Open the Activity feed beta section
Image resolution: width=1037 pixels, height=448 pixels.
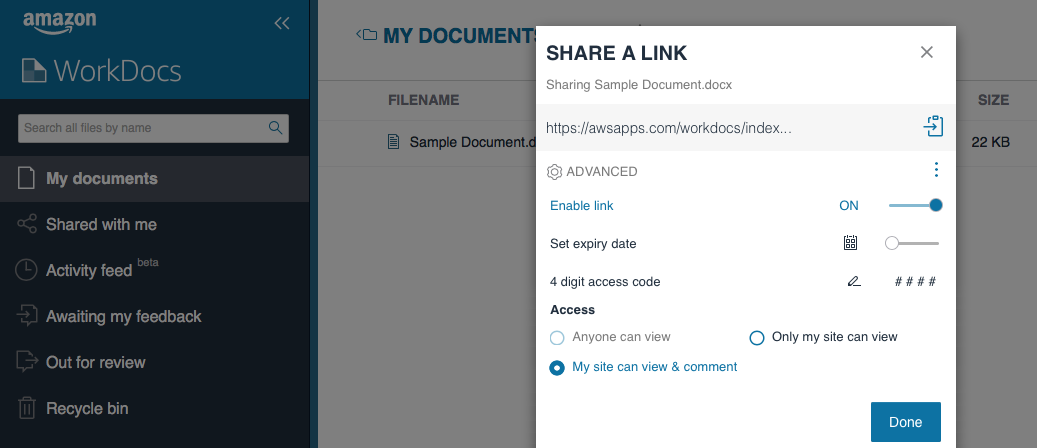click(154, 270)
